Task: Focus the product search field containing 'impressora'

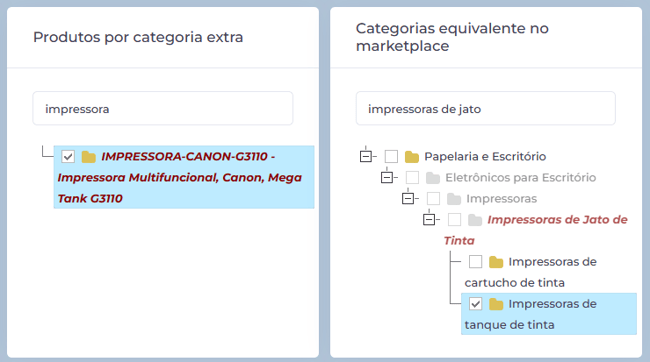Action: (163, 109)
